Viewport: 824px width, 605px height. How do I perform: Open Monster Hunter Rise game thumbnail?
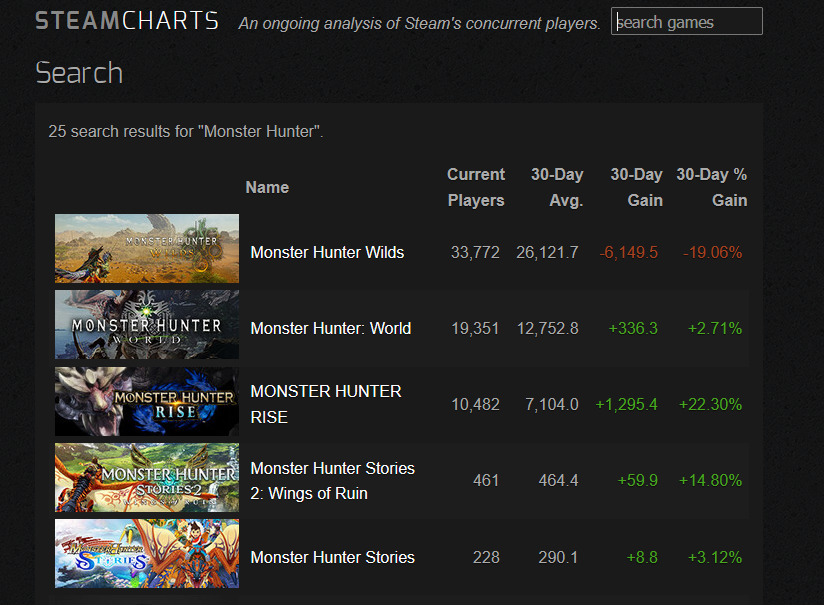[147, 401]
